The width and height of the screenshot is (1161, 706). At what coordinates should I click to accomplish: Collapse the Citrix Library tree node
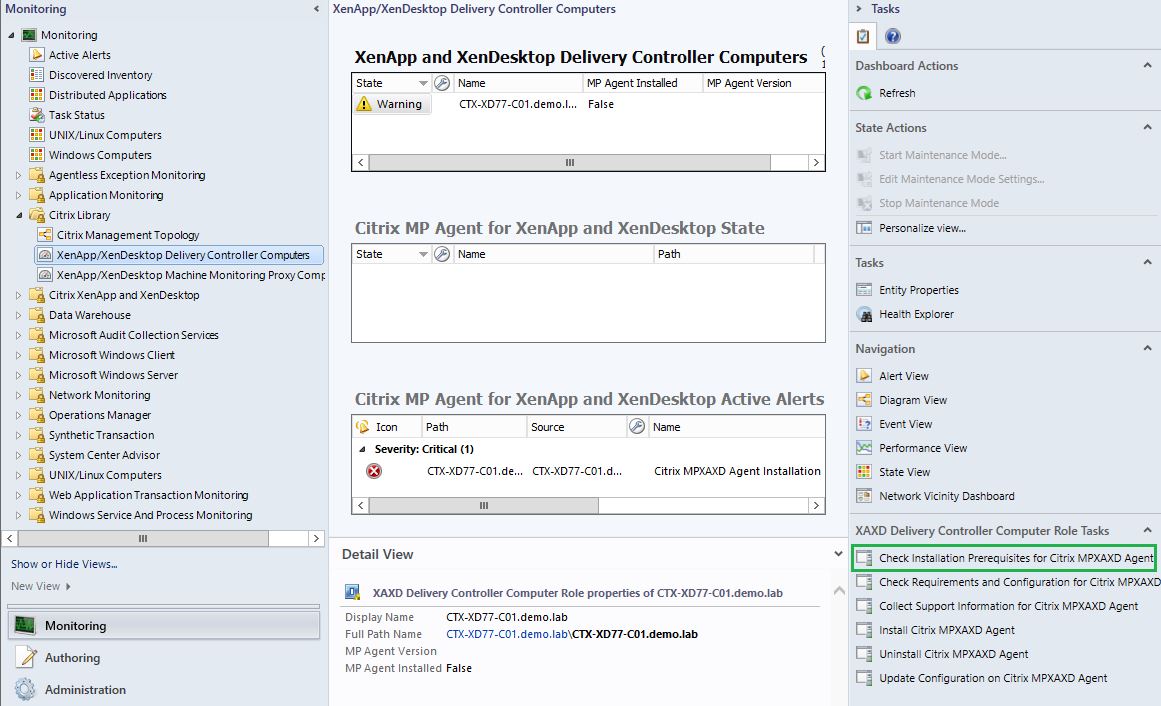click(18, 215)
